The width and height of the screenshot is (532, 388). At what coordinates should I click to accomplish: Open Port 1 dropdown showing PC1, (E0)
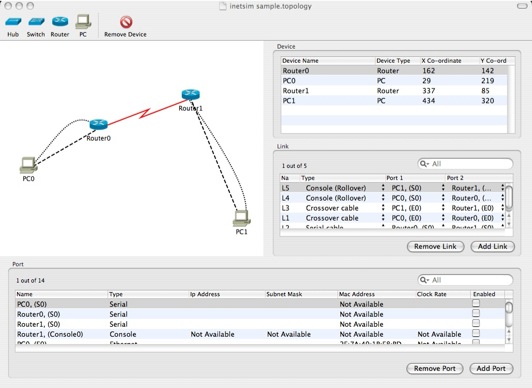pos(443,208)
